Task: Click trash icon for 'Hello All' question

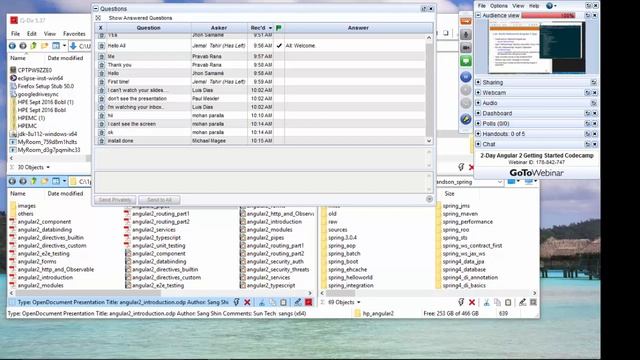Action: [x=101, y=46]
